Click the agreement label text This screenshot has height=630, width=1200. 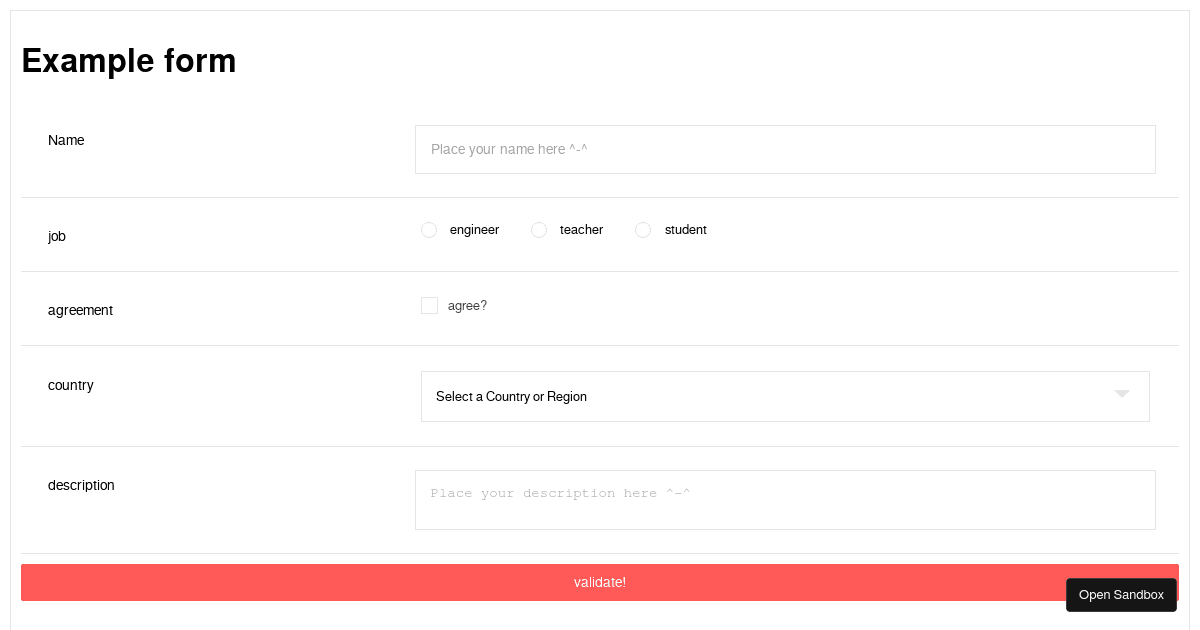[80, 310]
